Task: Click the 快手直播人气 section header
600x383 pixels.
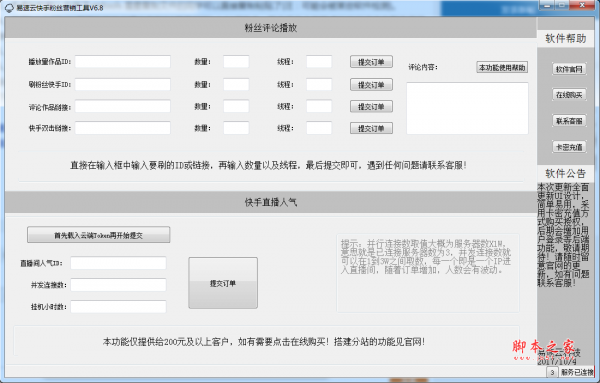Action: tap(271, 202)
